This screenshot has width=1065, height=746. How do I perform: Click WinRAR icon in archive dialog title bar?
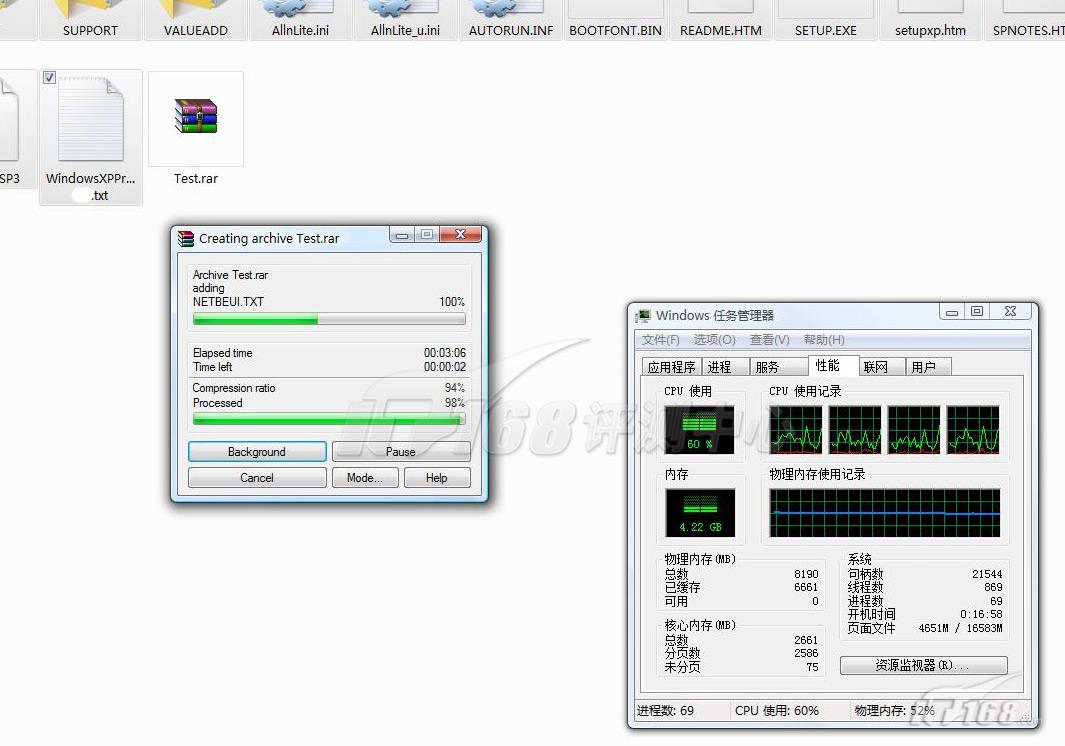[186, 239]
